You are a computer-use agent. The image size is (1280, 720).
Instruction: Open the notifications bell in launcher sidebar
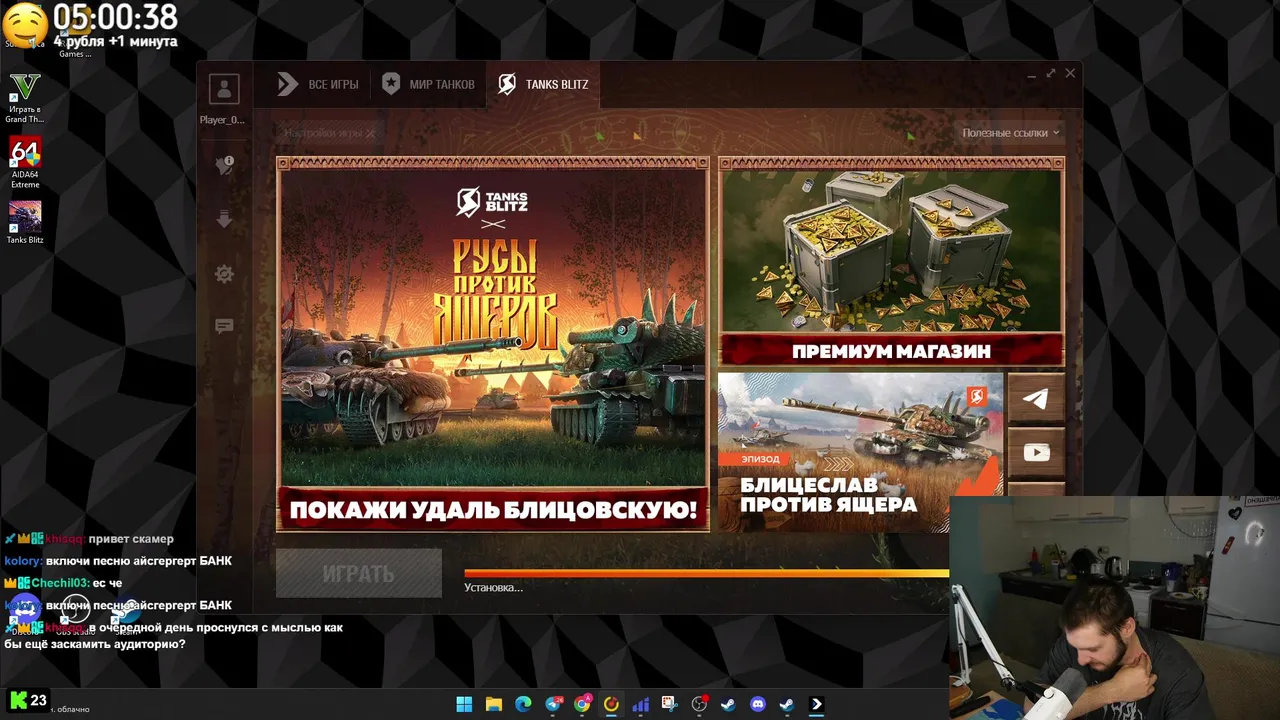[224, 166]
